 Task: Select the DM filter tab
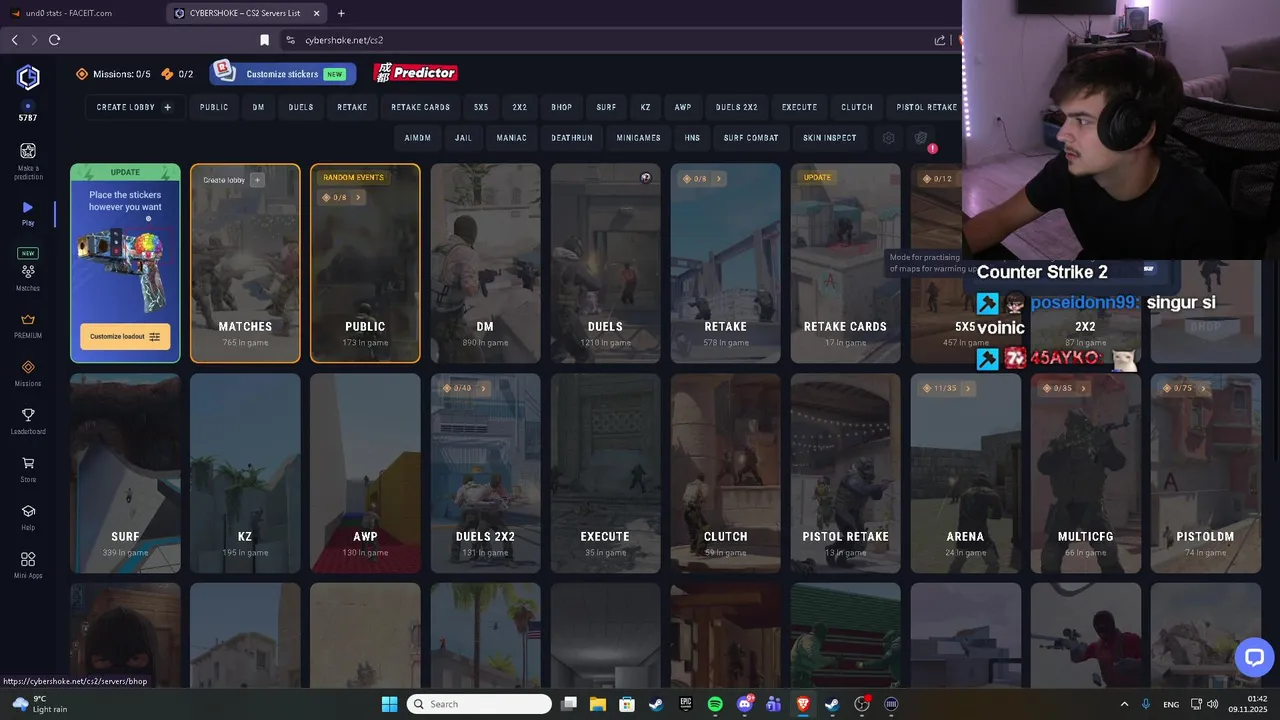click(259, 107)
